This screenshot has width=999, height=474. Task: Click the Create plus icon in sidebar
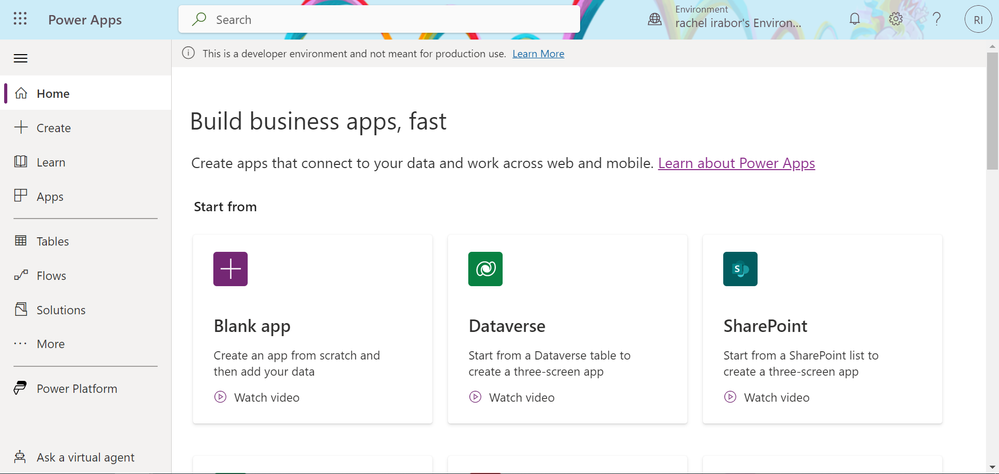pyautogui.click(x=21, y=127)
